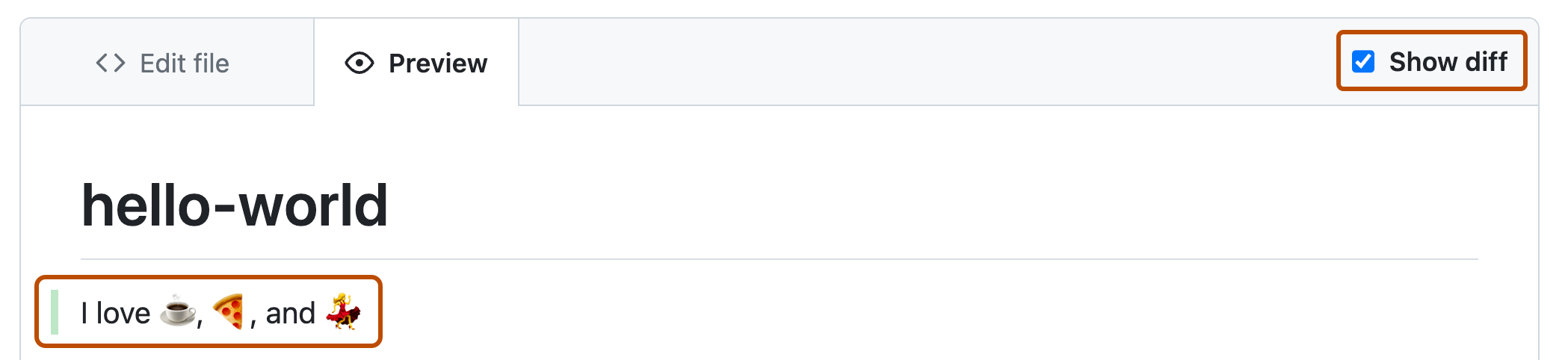Uncheck the Show diff checkbox
This screenshot has width=1568, height=360.
(1363, 61)
